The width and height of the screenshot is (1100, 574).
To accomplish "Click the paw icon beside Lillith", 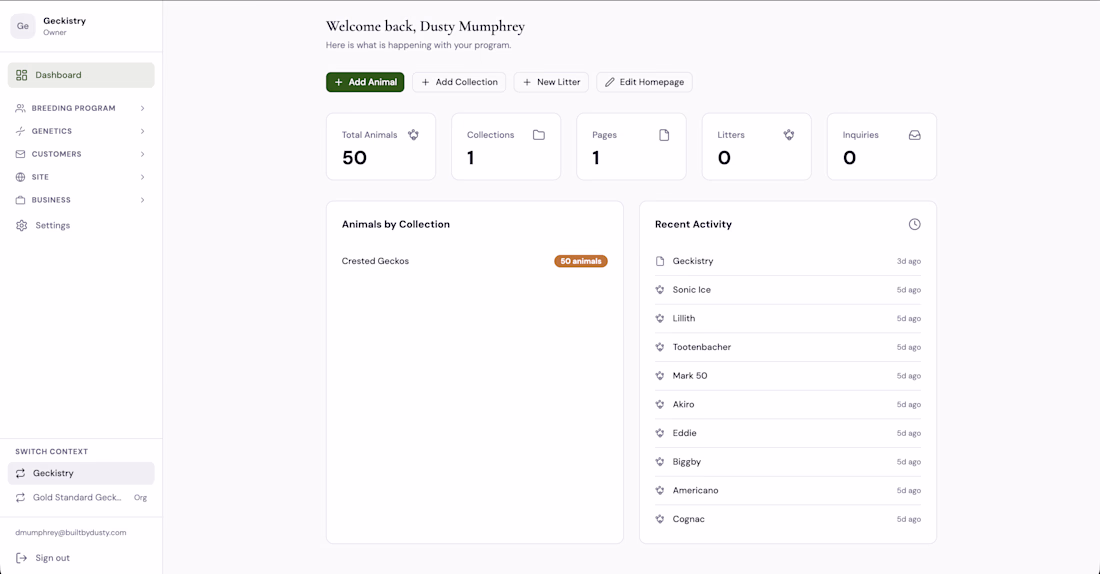I will pos(660,319).
